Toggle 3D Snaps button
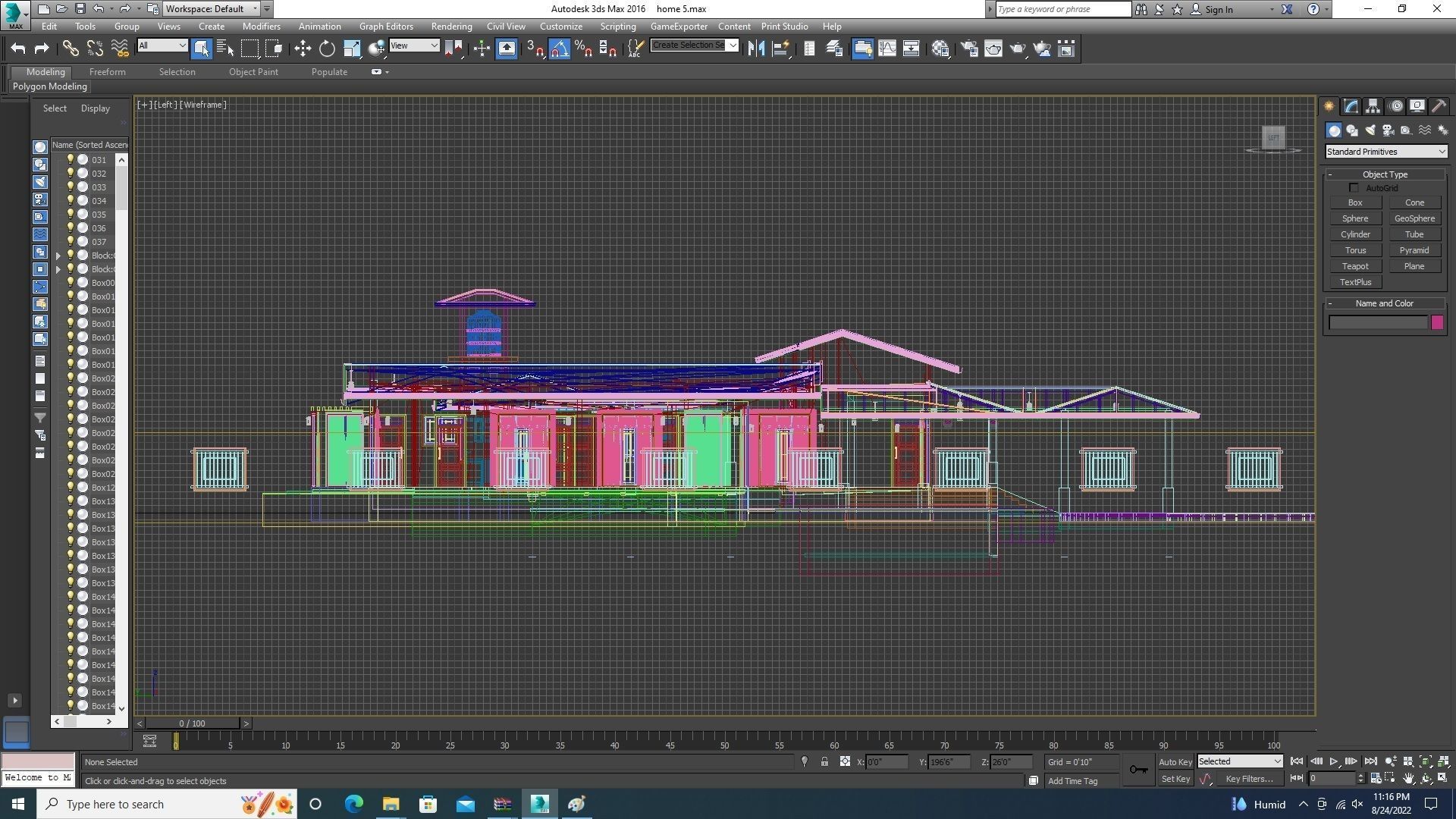Screen dimensions: 1456x819 535,49
